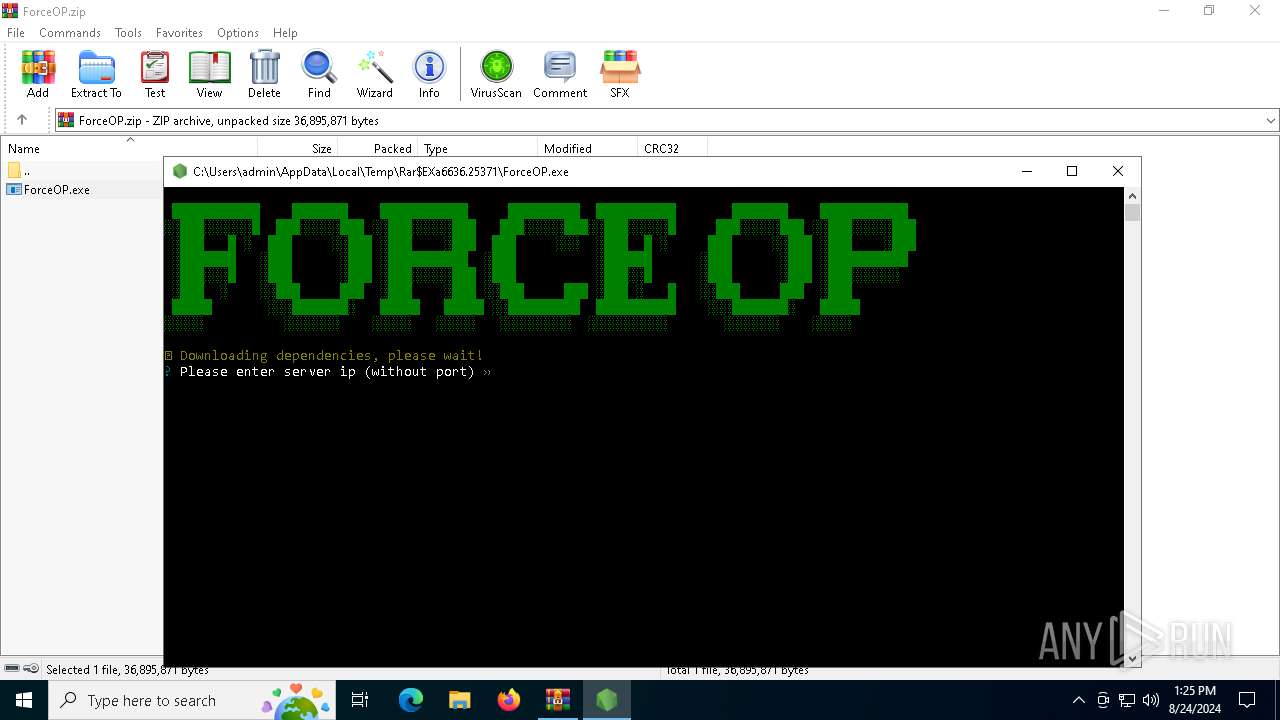The height and width of the screenshot is (720, 1280).
Task: Open the Comment tool
Action: [560, 74]
